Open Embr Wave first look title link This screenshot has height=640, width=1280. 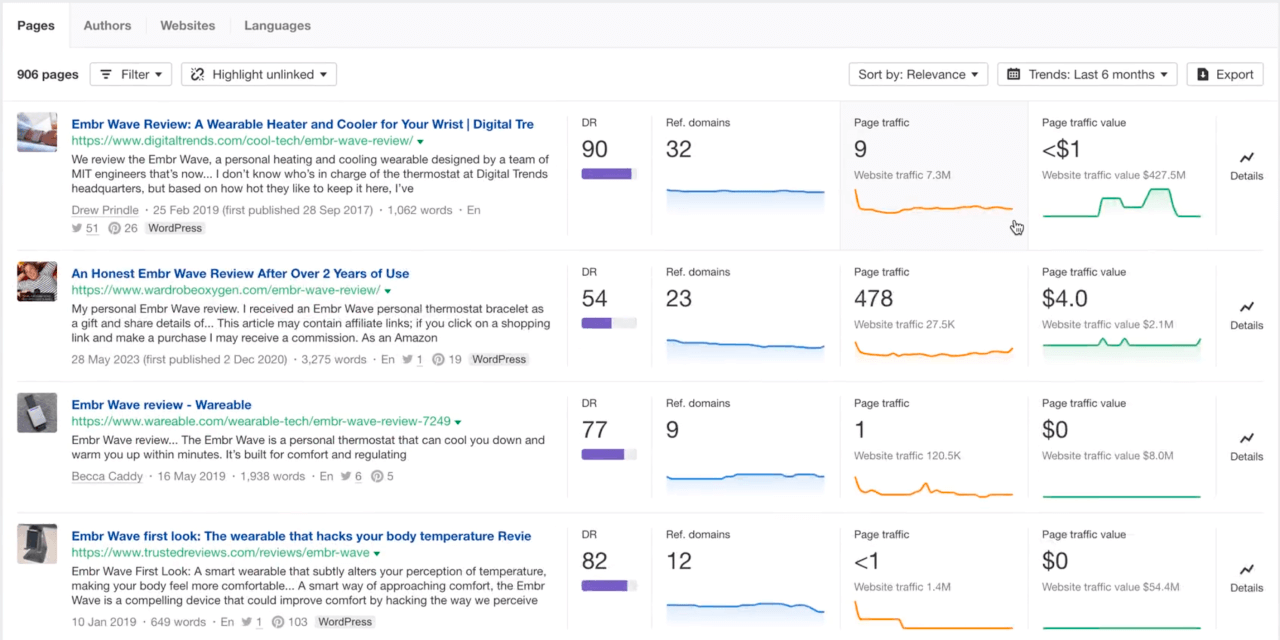click(x=302, y=536)
